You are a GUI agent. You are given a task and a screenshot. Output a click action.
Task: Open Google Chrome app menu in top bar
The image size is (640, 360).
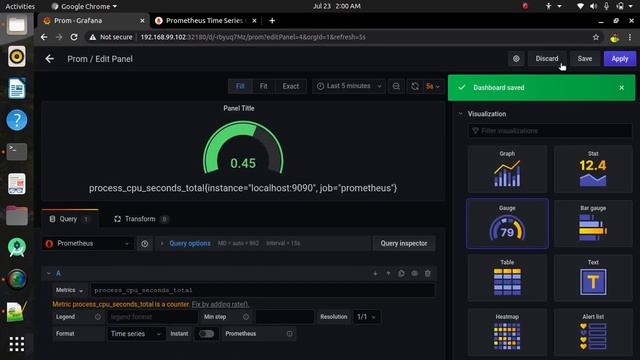[84, 6]
